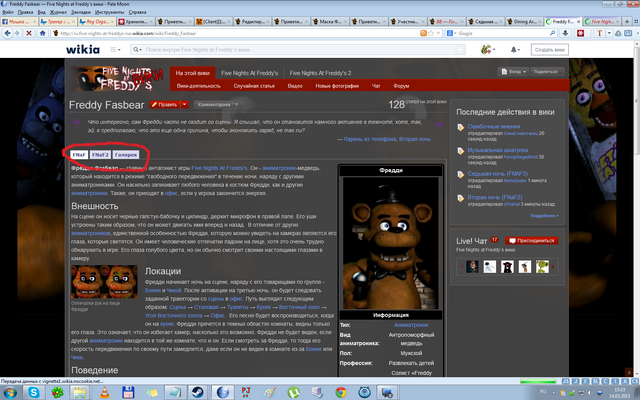The height and width of the screenshot is (400, 640).
Task: Click the Windows Start button
Action: (10, 393)
